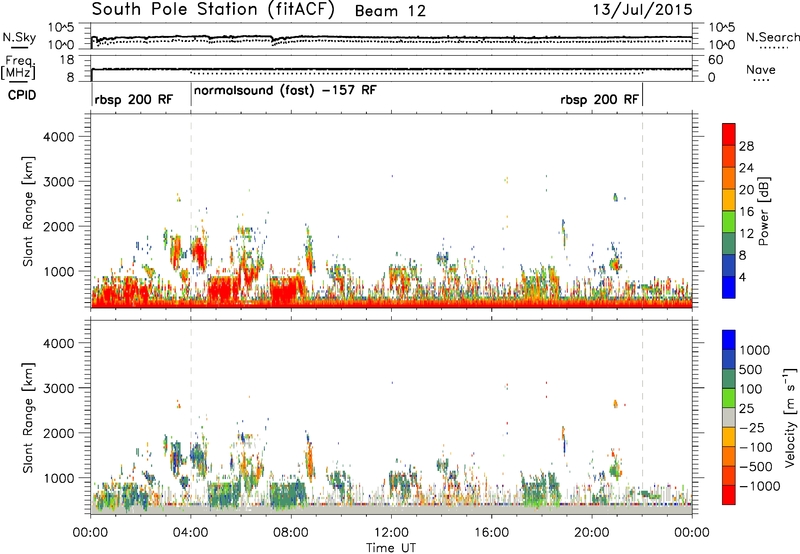This screenshot has width=800, height=554.
Task: Click the dashed 22:00 line in velocity panel
Action: (x=642, y=417)
